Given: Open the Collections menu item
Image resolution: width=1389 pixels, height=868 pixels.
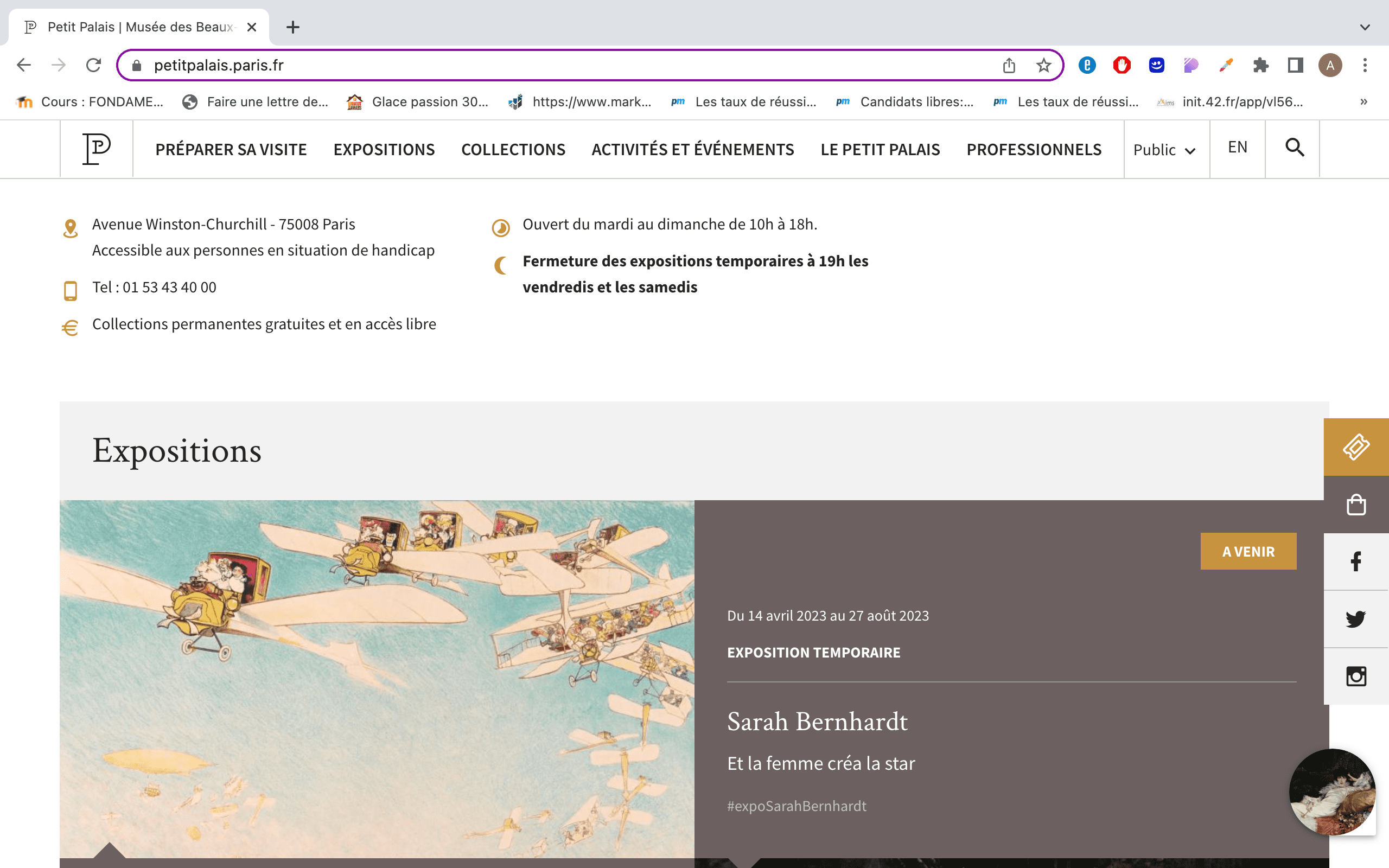Looking at the screenshot, I should pyautogui.click(x=513, y=150).
